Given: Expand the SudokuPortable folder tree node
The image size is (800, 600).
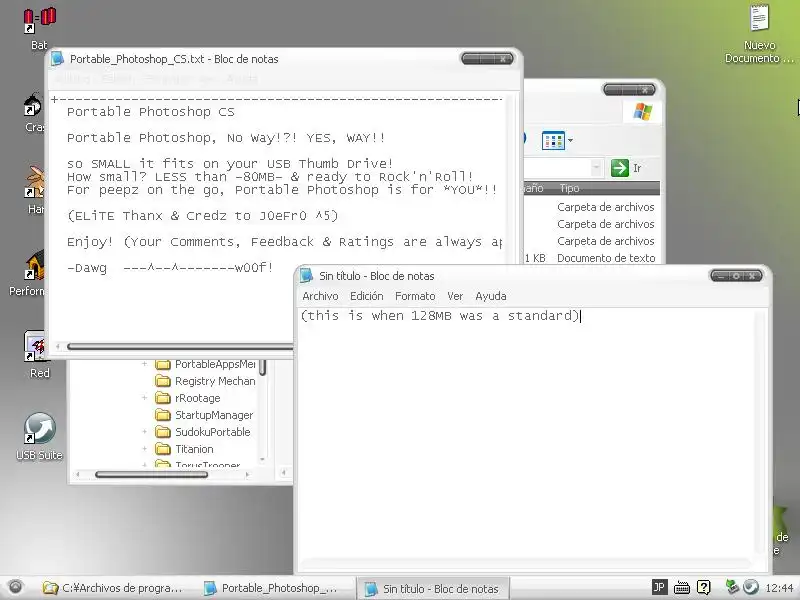Looking at the screenshot, I should coord(144,432).
